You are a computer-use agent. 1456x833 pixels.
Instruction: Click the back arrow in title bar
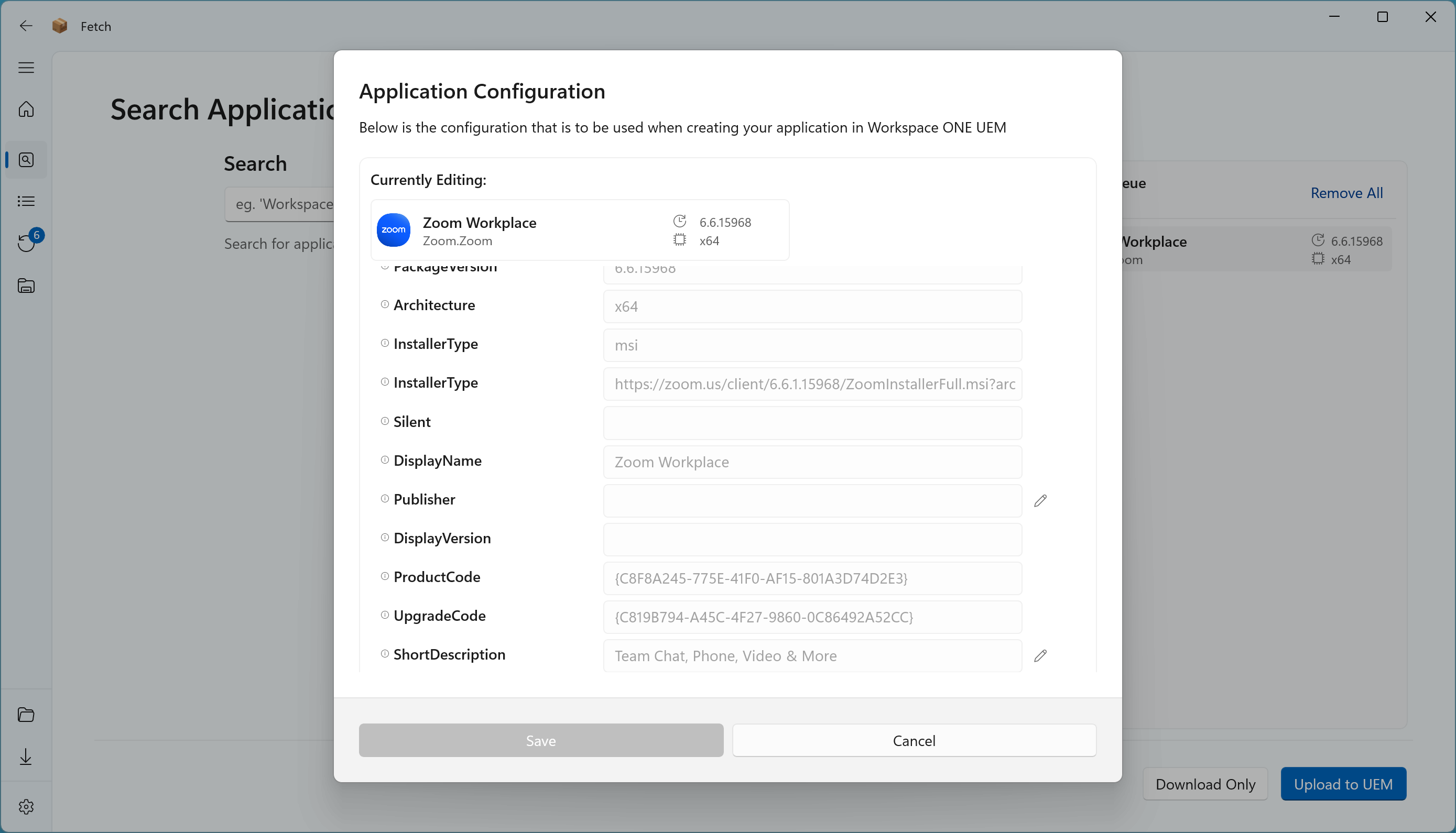coord(26,26)
